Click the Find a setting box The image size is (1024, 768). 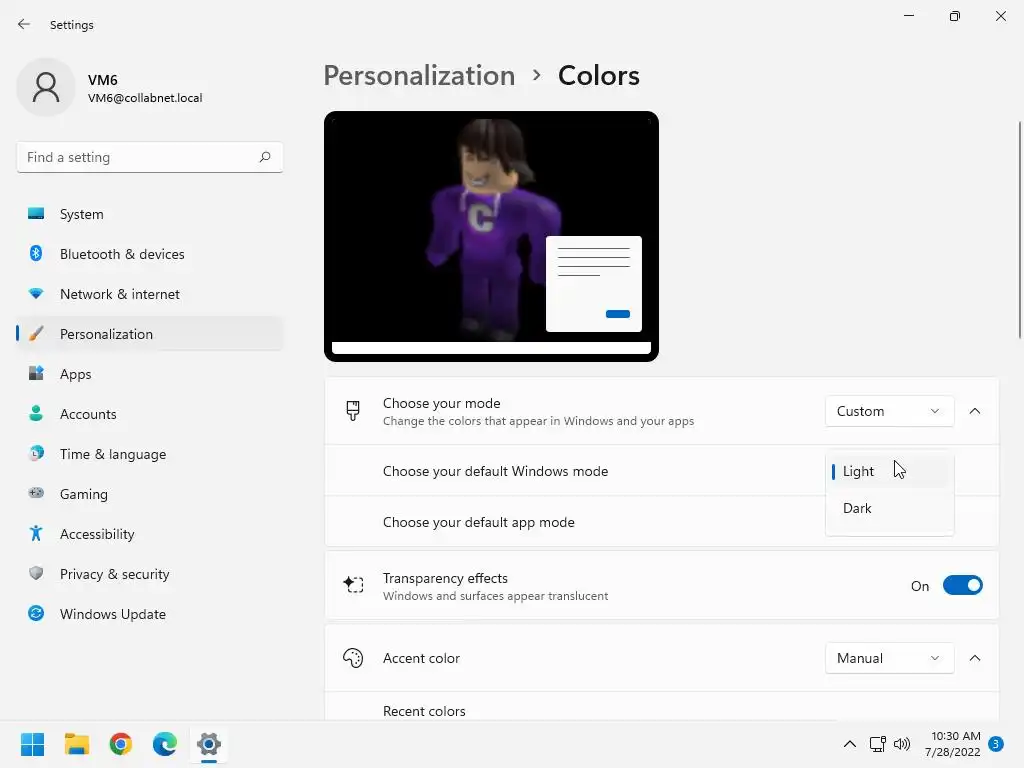point(150,157)
